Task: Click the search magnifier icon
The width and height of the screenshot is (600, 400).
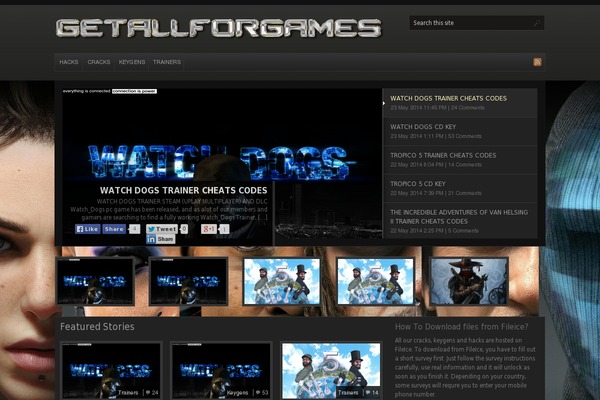Action: pos(537,22)
